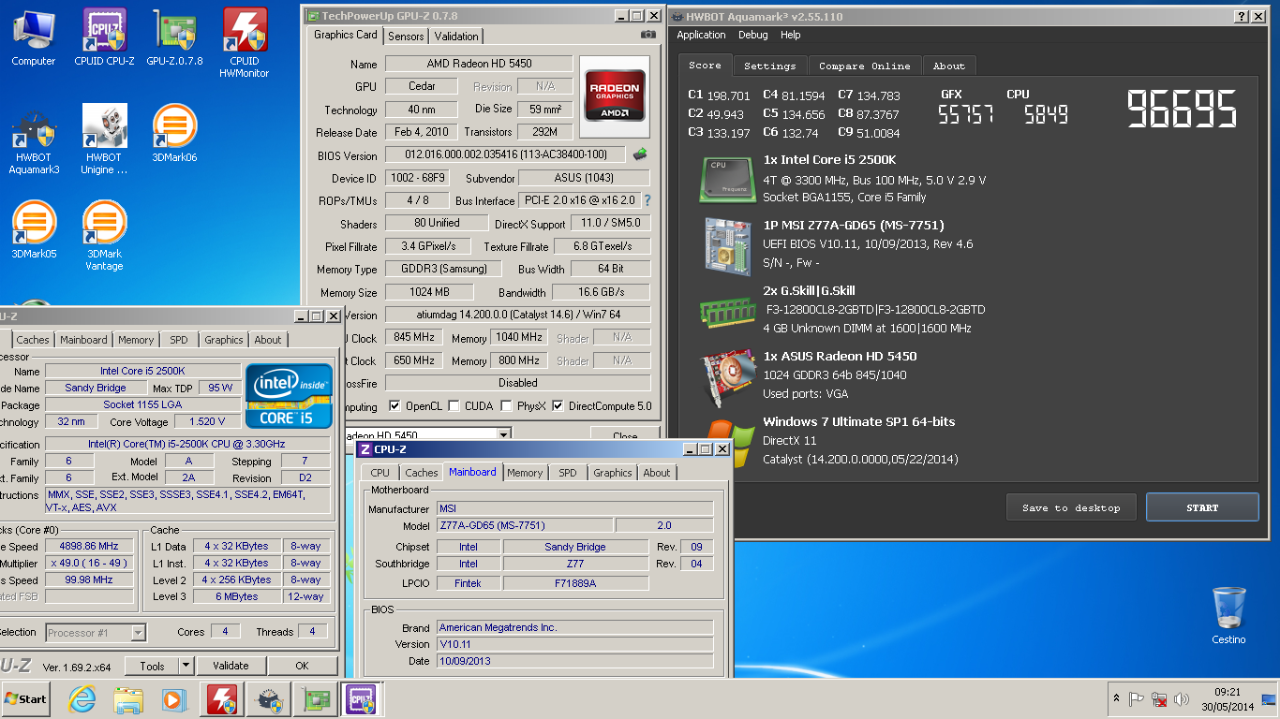Click the GPU-Z screenshot camera icon

(x=648, y=34)
